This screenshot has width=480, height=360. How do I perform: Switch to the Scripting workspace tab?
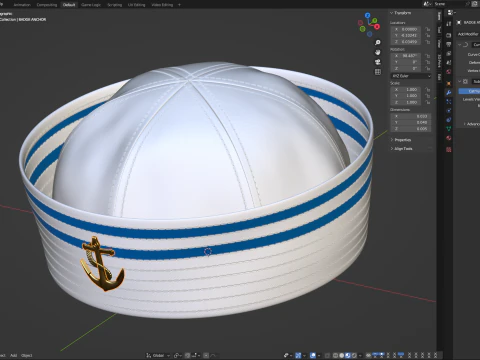pos(115,5)
